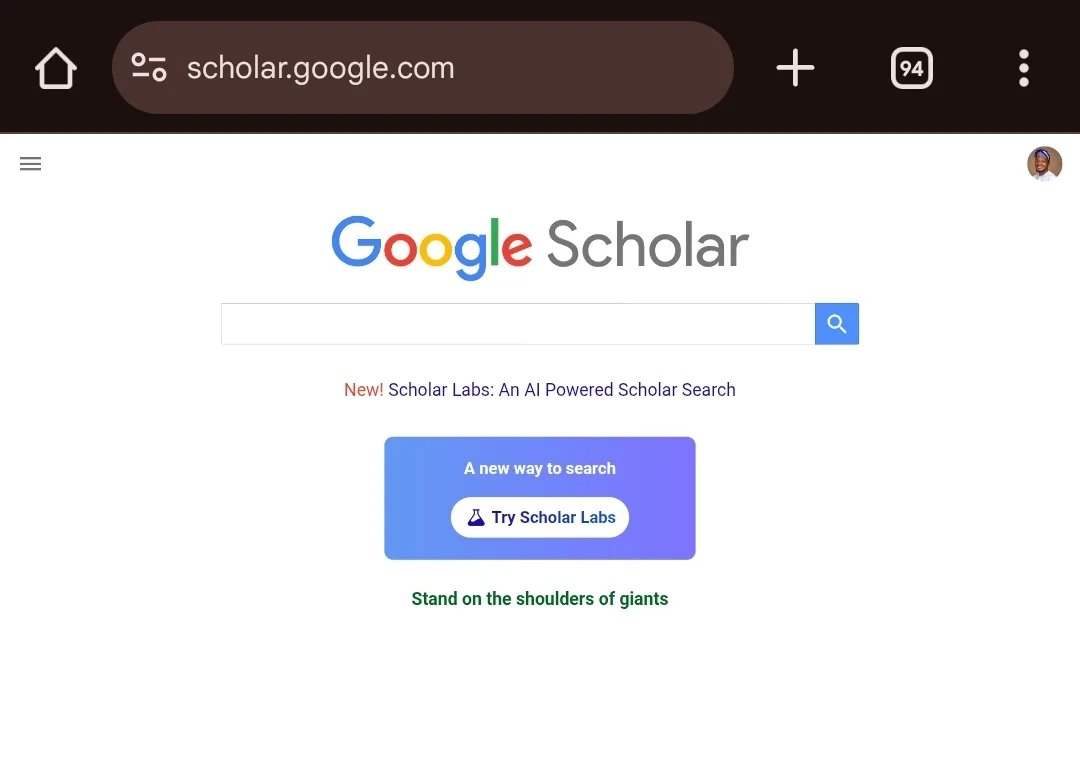Viewport: 1080px width, 758px height.
Task: Click the profile avatar picture
Action: [x=1044, y=164]
